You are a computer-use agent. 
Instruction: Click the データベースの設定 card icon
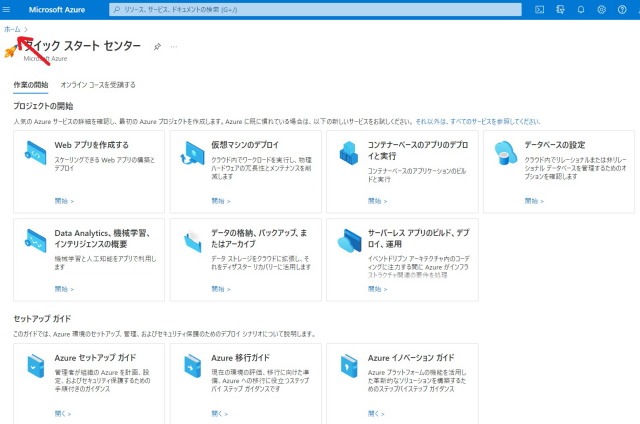[505, 153]
